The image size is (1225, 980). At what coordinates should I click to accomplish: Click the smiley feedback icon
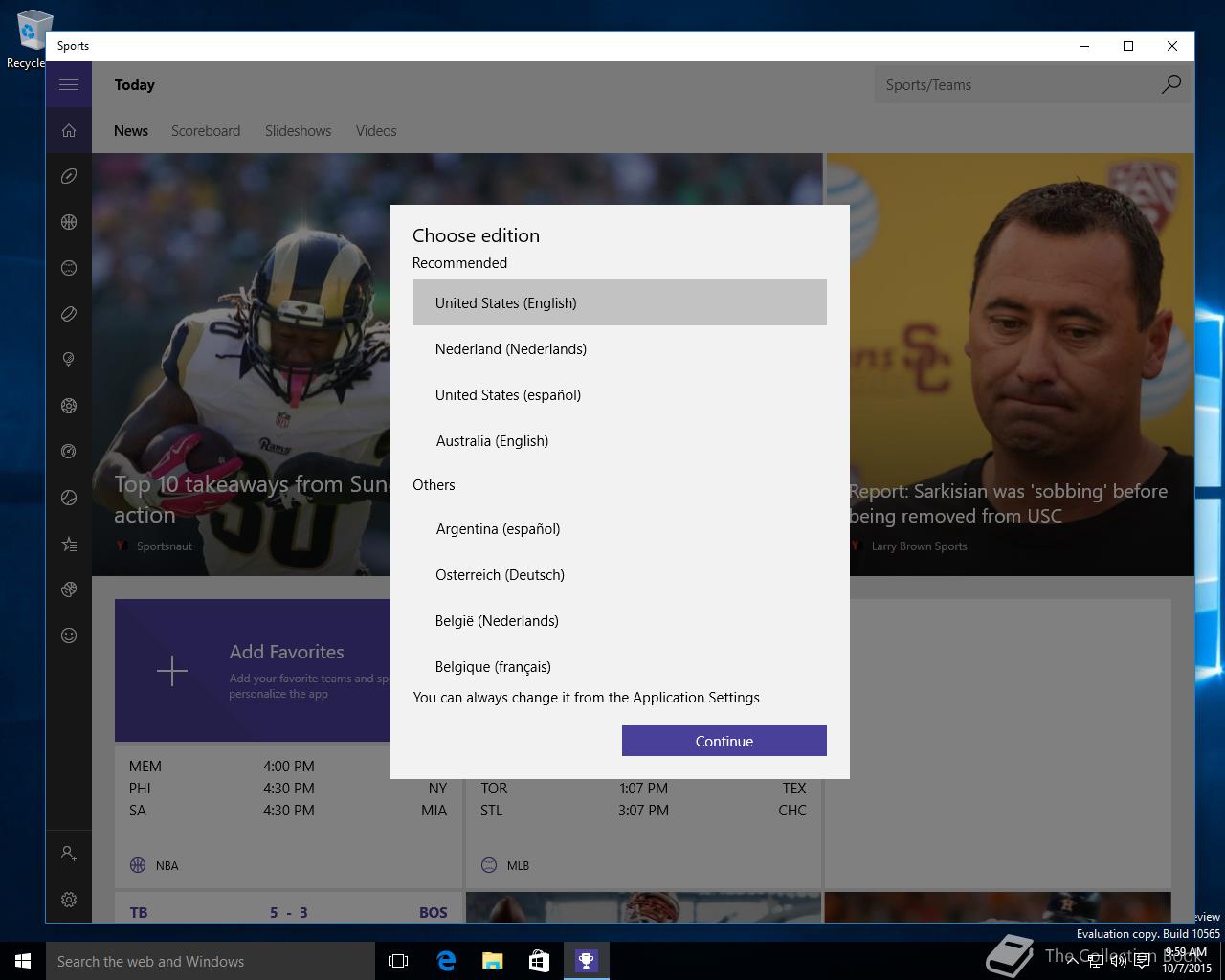69,635
